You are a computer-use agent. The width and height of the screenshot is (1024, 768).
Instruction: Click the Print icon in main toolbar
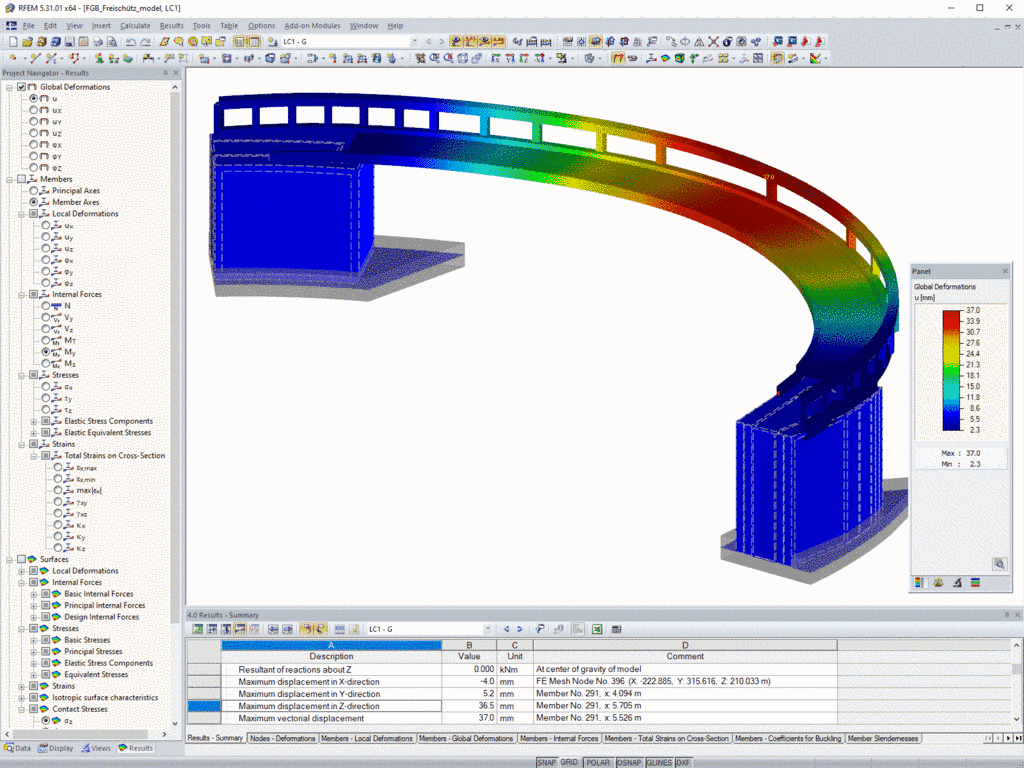pyautogui.click(x=98, y=42)
